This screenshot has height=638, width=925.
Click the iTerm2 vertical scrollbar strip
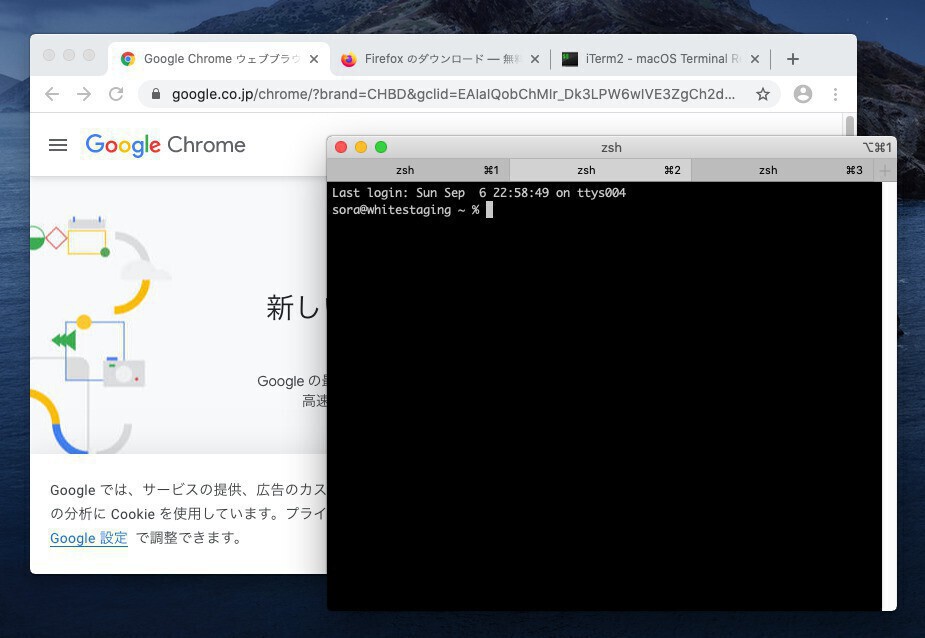(x=889, y=396)
